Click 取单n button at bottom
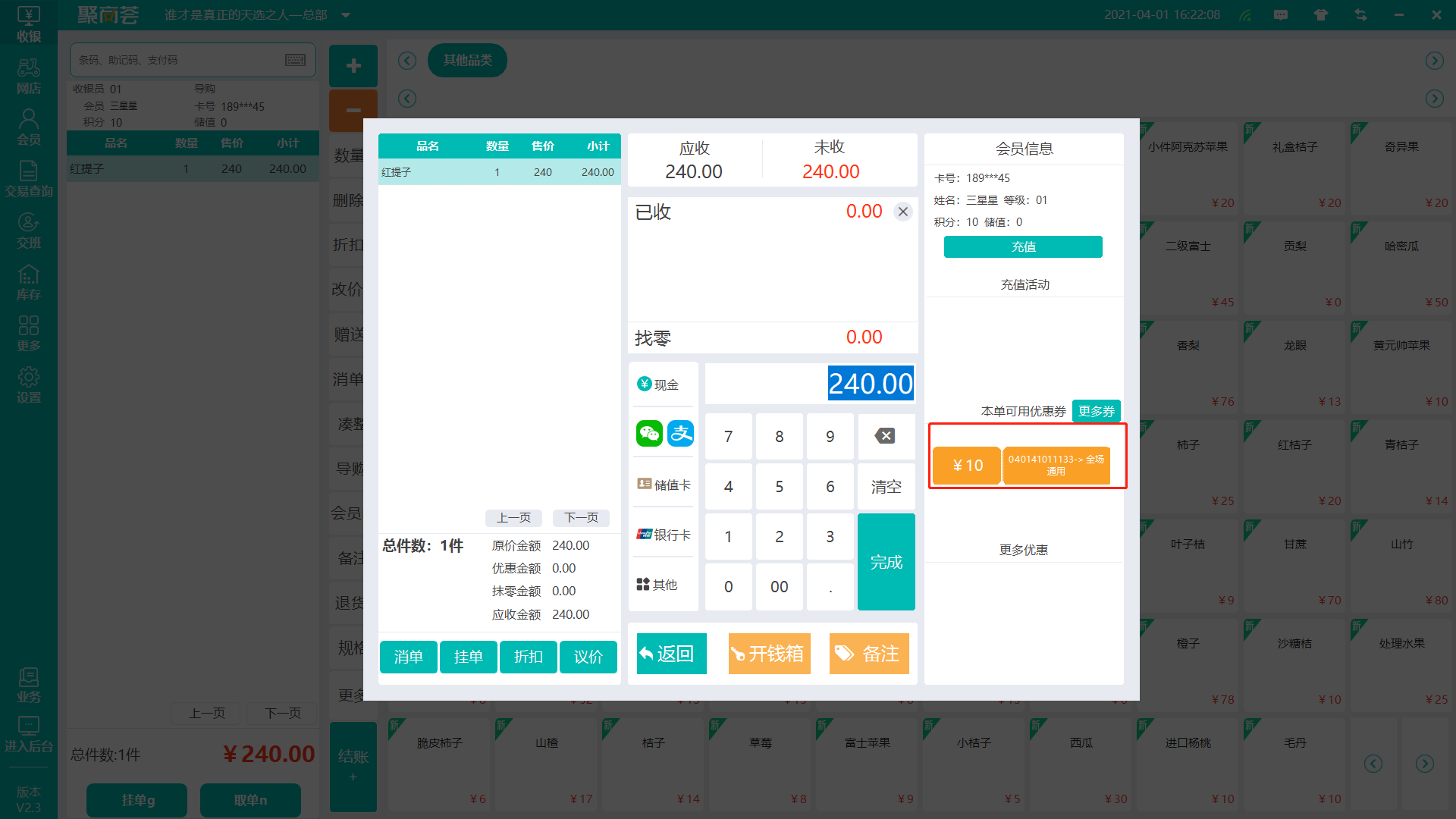 250,800
